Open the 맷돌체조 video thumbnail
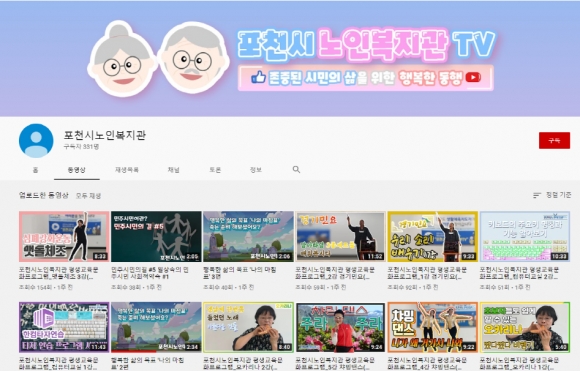580x371 pixels. click(64, 237)
